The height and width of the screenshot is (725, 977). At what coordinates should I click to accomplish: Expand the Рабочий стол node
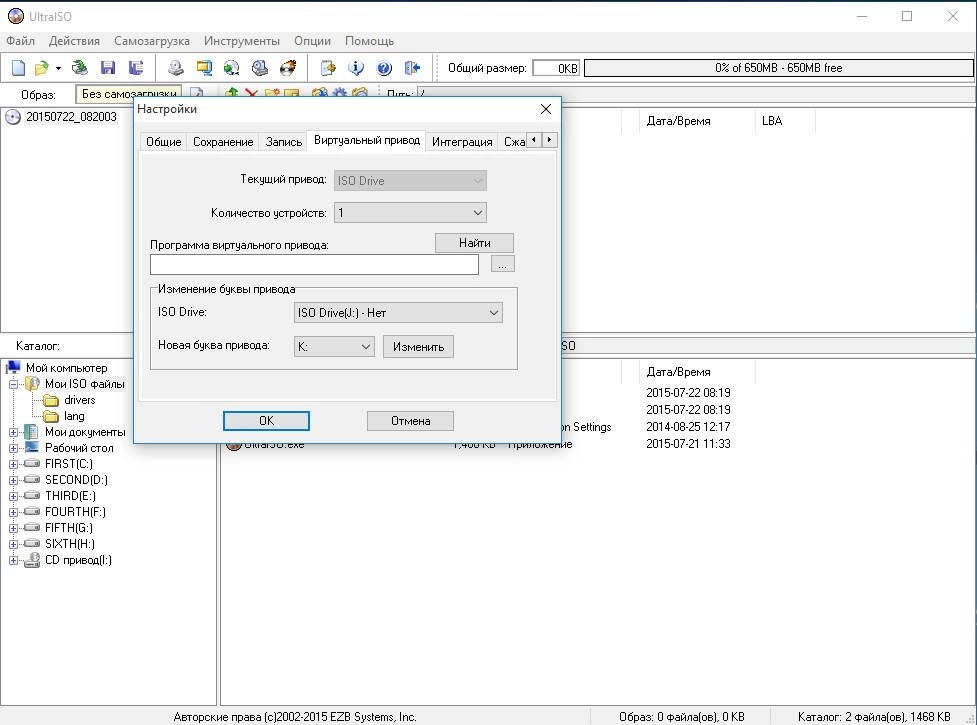[x=13, y=448]
